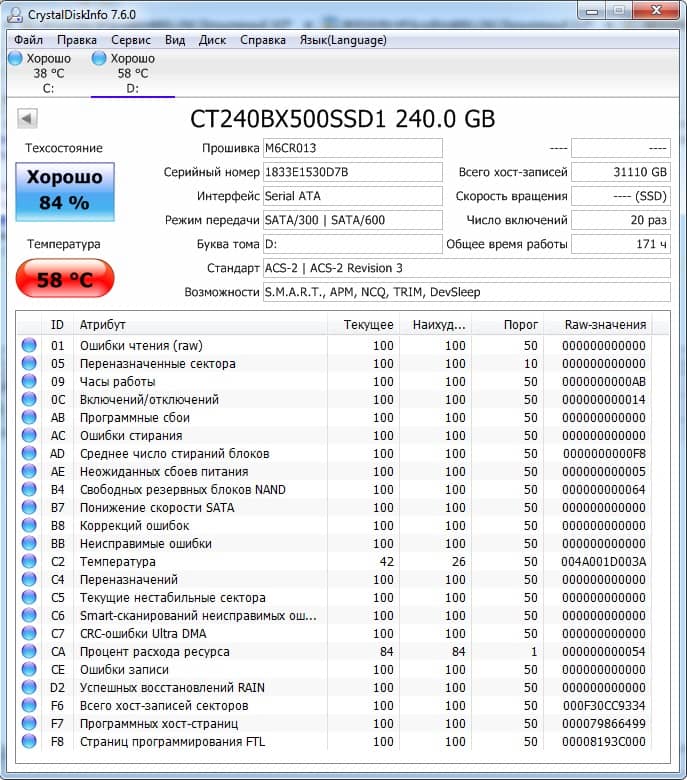Open the Сервис menu
The image size is (687, 780).
point(131,40)
